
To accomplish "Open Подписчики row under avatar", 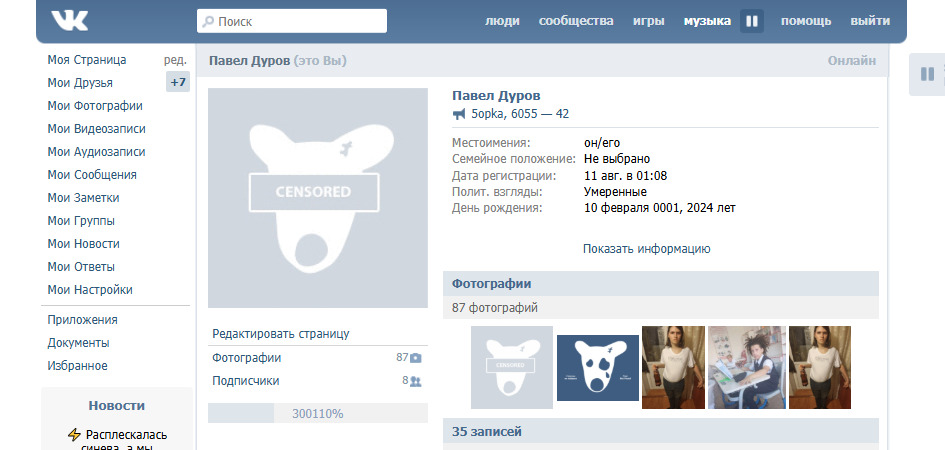I will pos(318,381).
